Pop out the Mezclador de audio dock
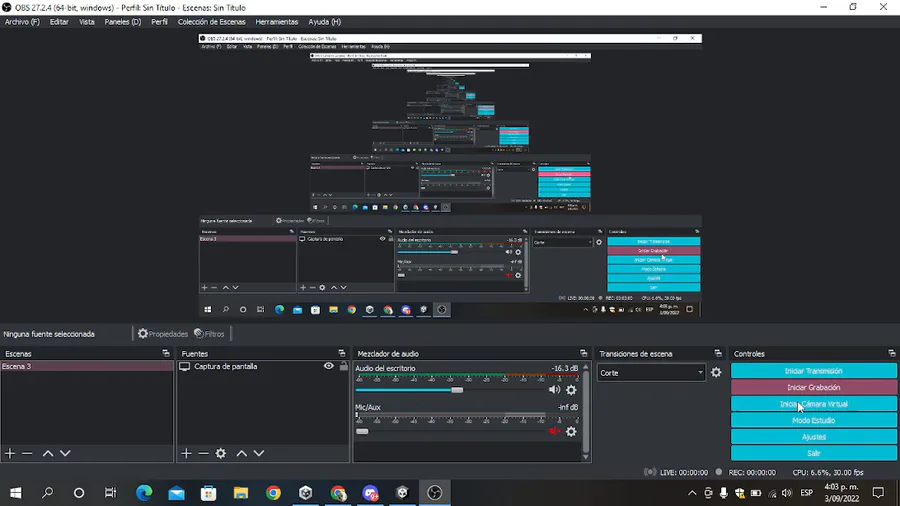The width and height of the screenshot is (900, 506). [x=584, y=353]
